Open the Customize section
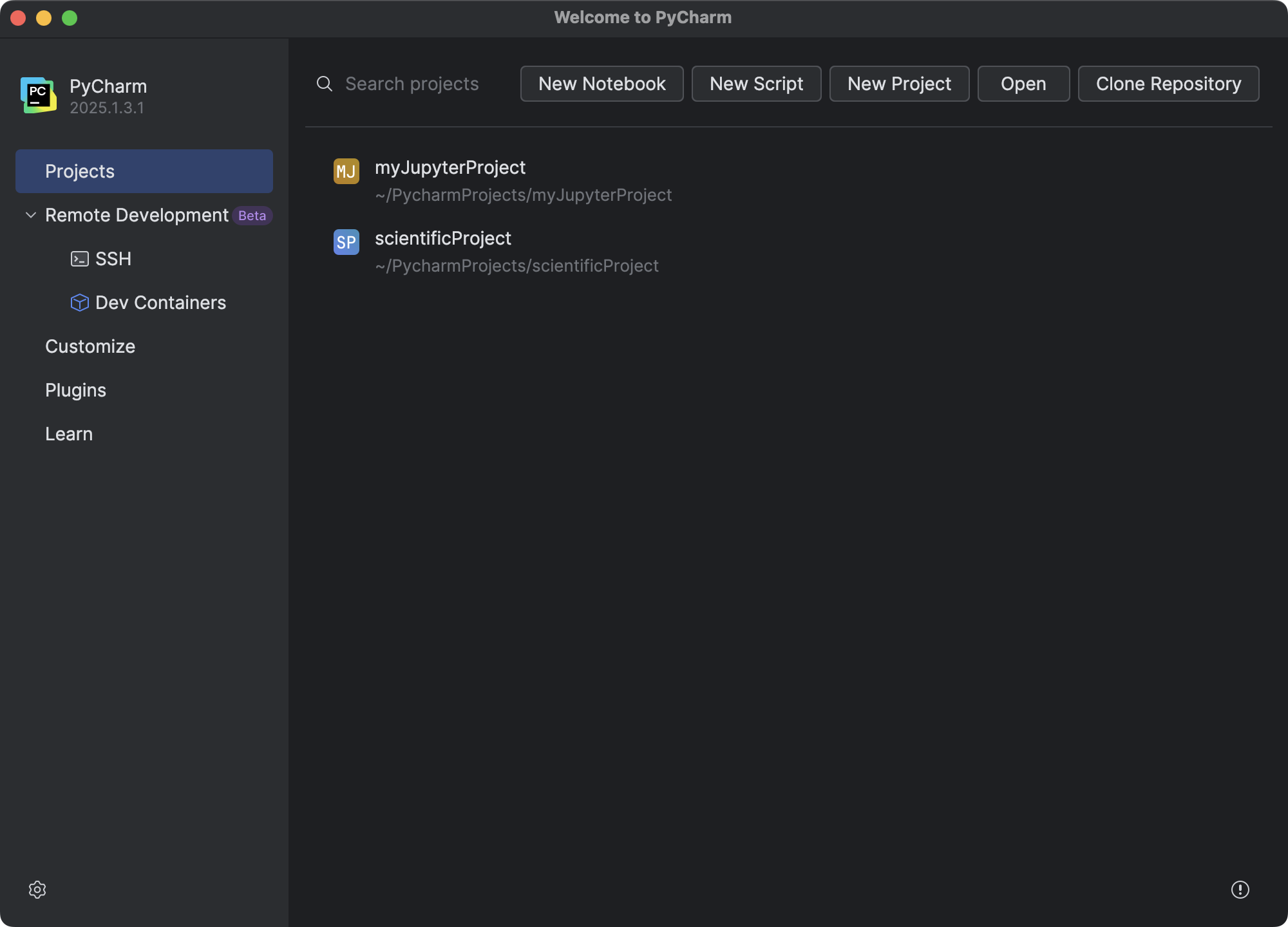The height and width of the screenshot is (927, 1288). 90,346
